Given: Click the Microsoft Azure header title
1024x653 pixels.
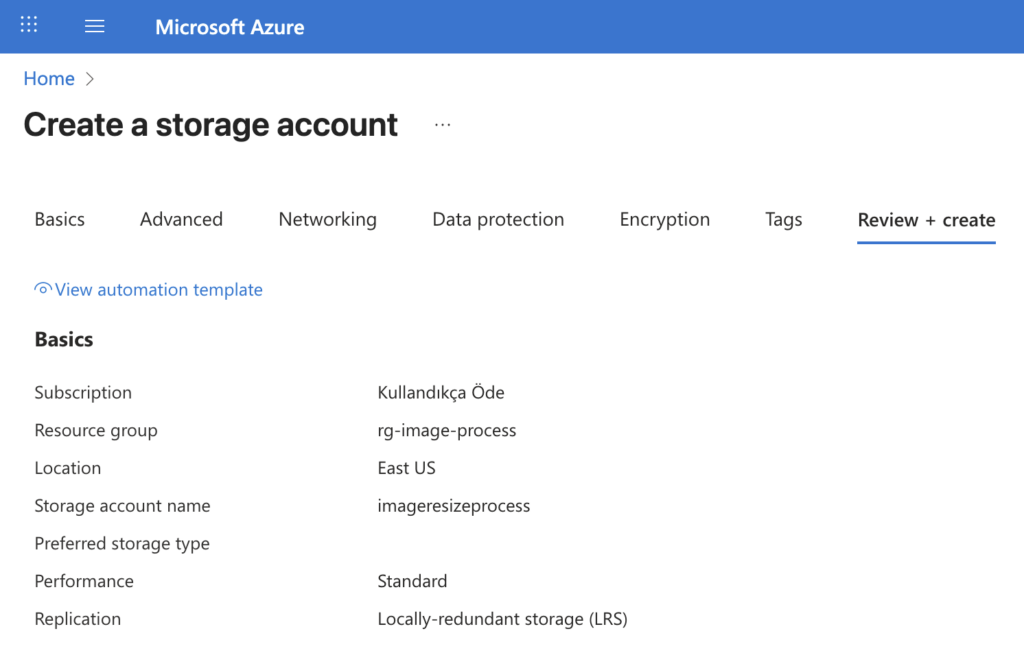Looking at the screenshot, I should coord(229,27).
